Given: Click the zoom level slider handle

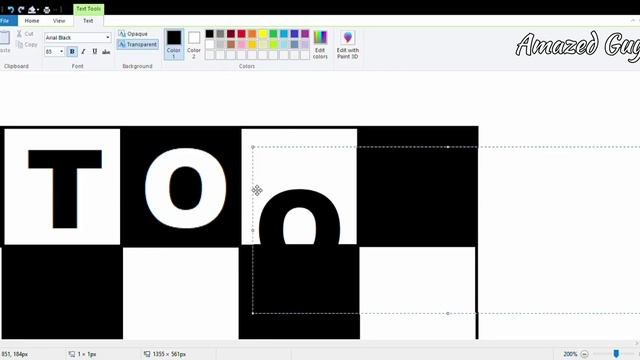Looking at the screenshot, I should click(616, 353).
